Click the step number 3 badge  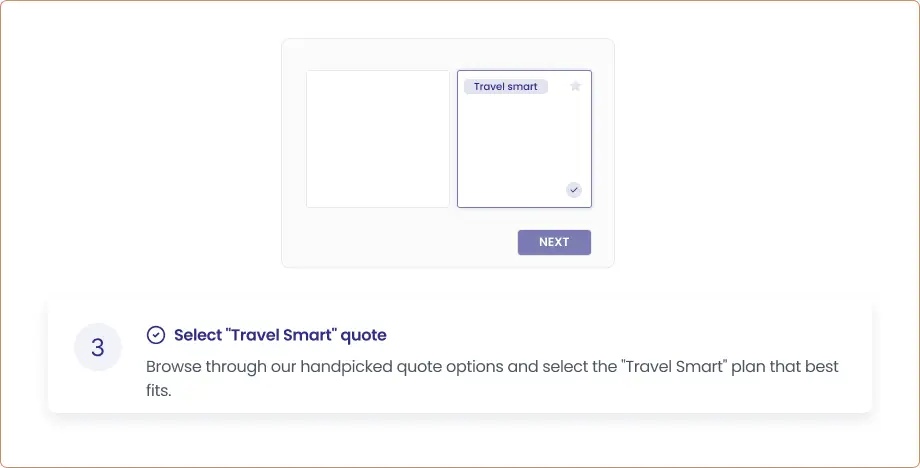98,348
